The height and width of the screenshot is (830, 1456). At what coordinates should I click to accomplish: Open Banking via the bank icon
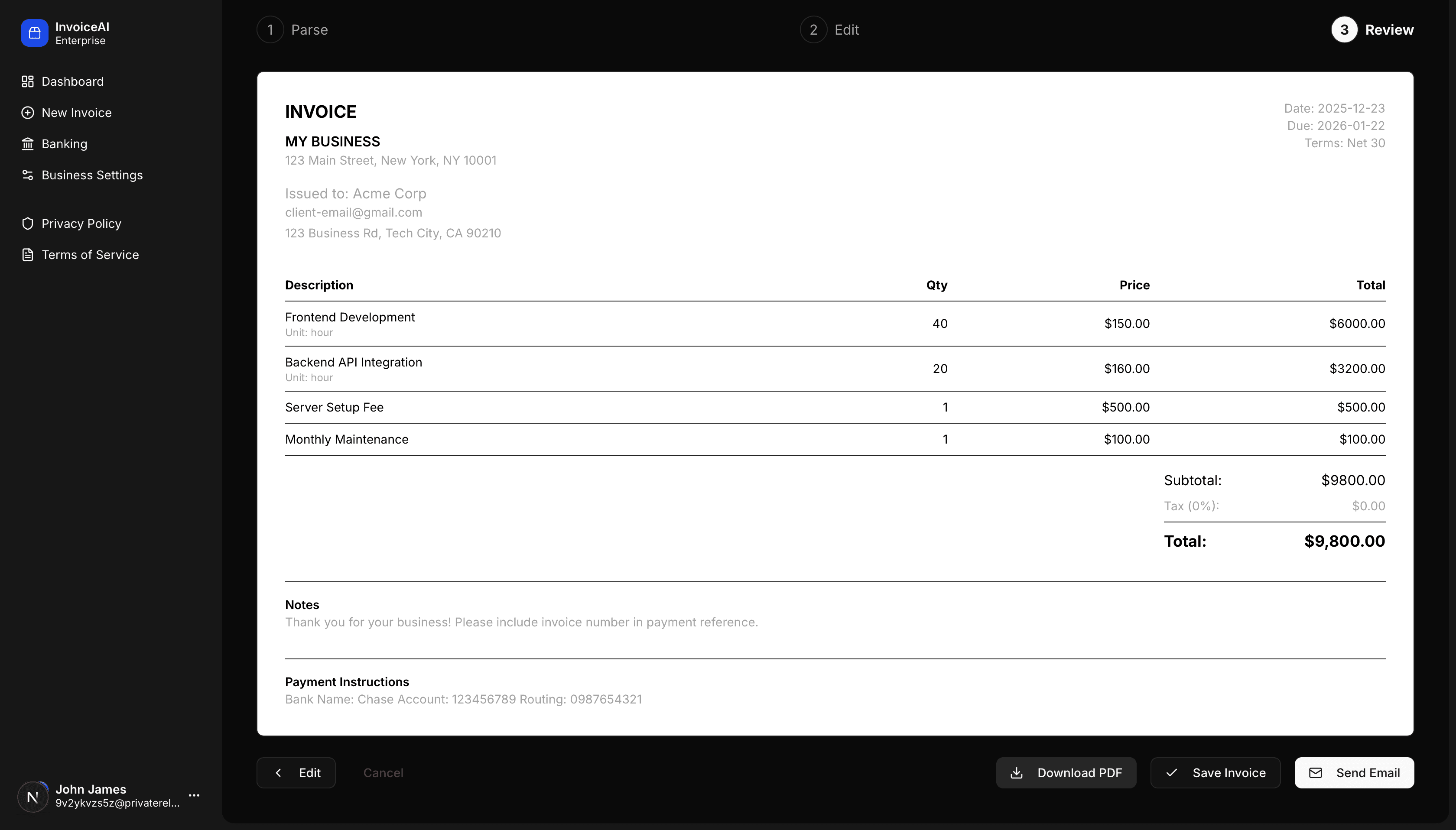click(28, 143)
